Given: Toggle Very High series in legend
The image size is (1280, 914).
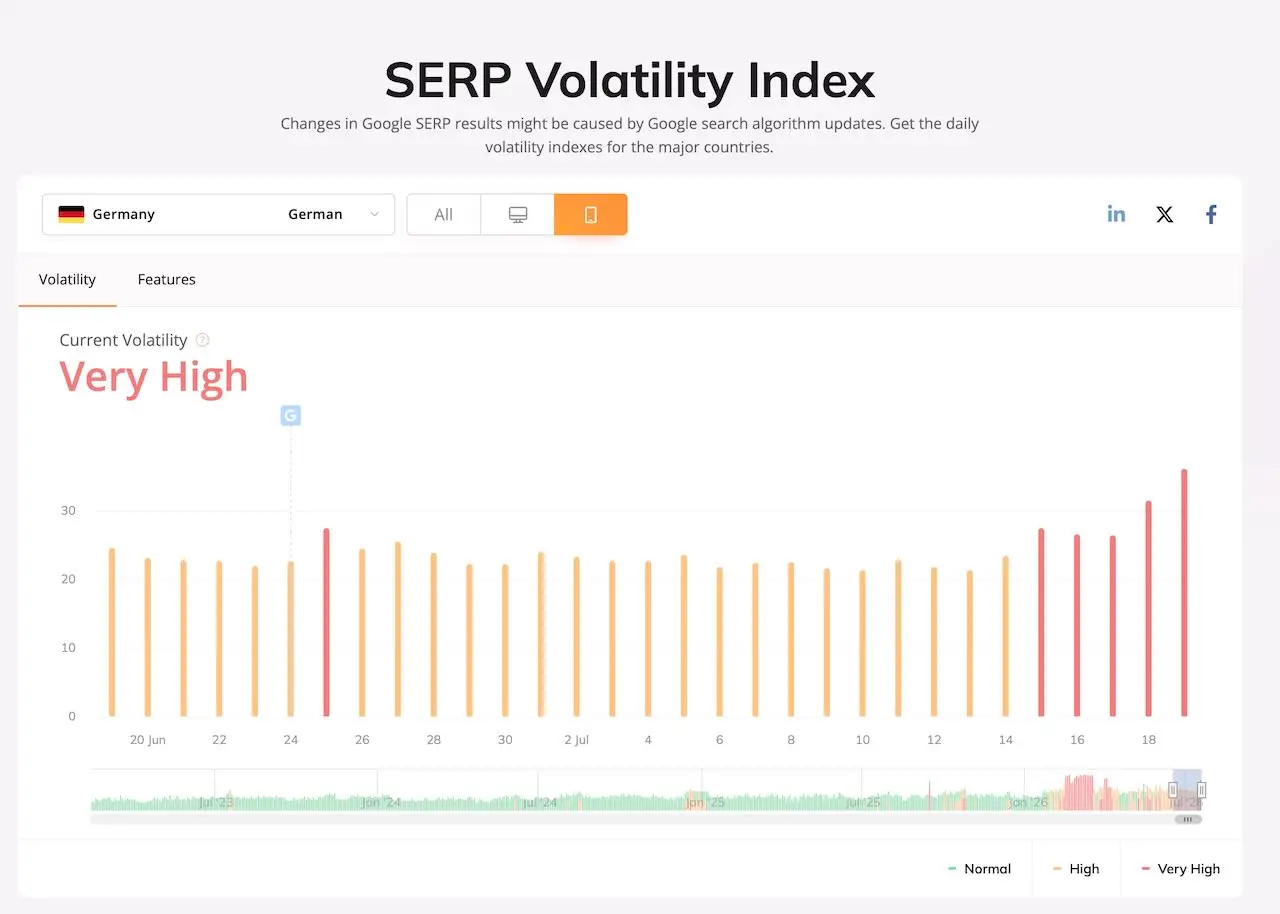Looking at the screenshot, I should point(1180,869).
